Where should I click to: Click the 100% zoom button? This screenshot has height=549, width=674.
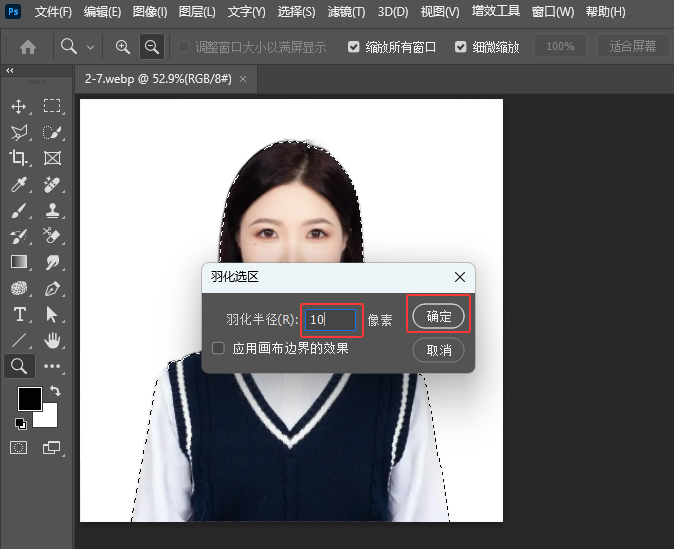coord(560,46)
